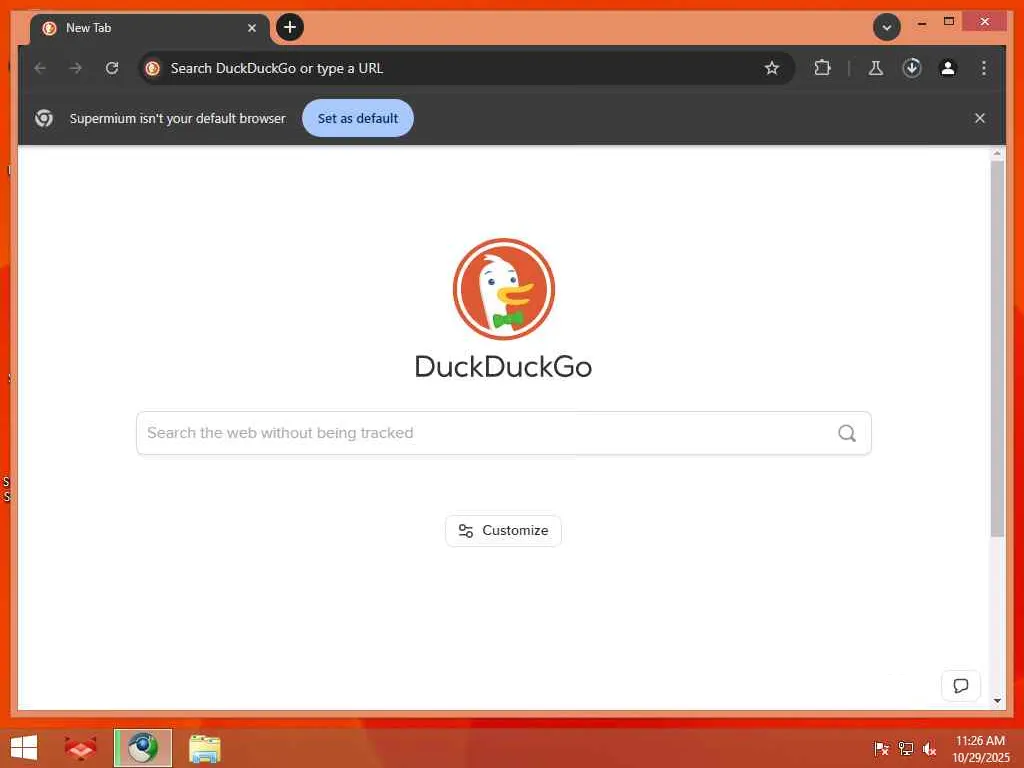1024x768 pixels.
Task: Click the Set as default button
Action: tap(358, 118)
